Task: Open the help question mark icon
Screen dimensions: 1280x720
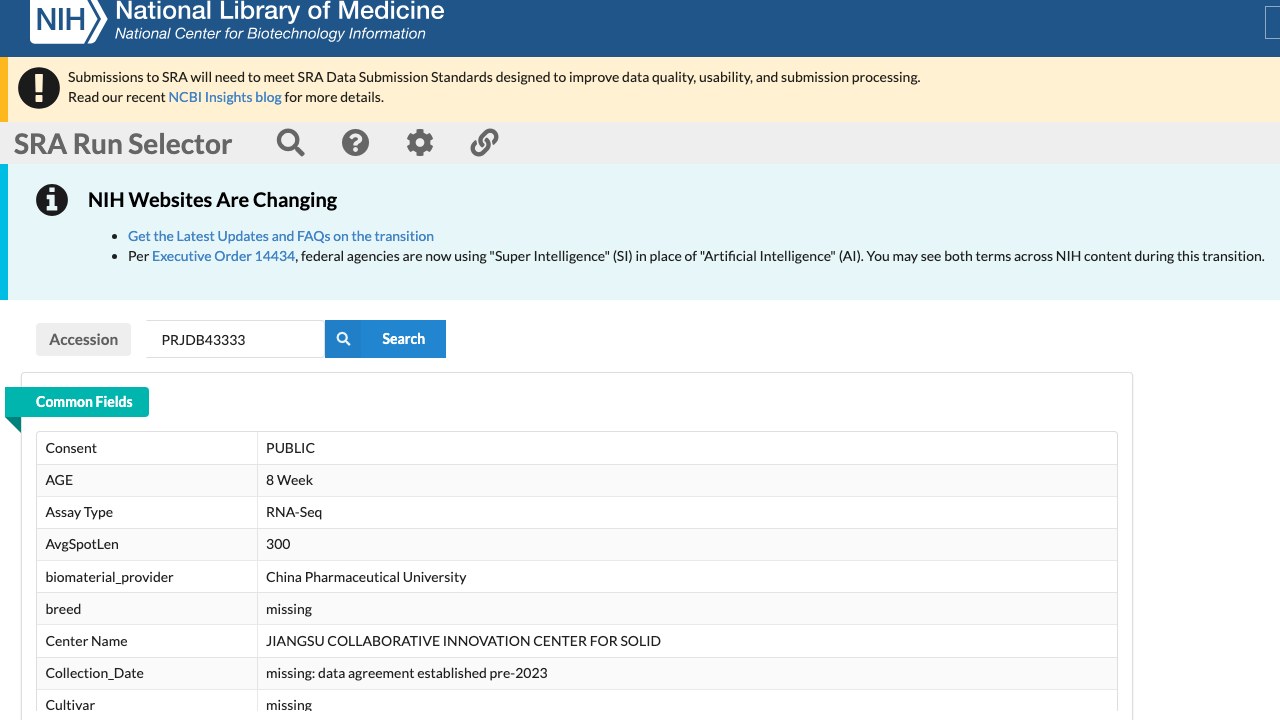Action: (355, 143)
